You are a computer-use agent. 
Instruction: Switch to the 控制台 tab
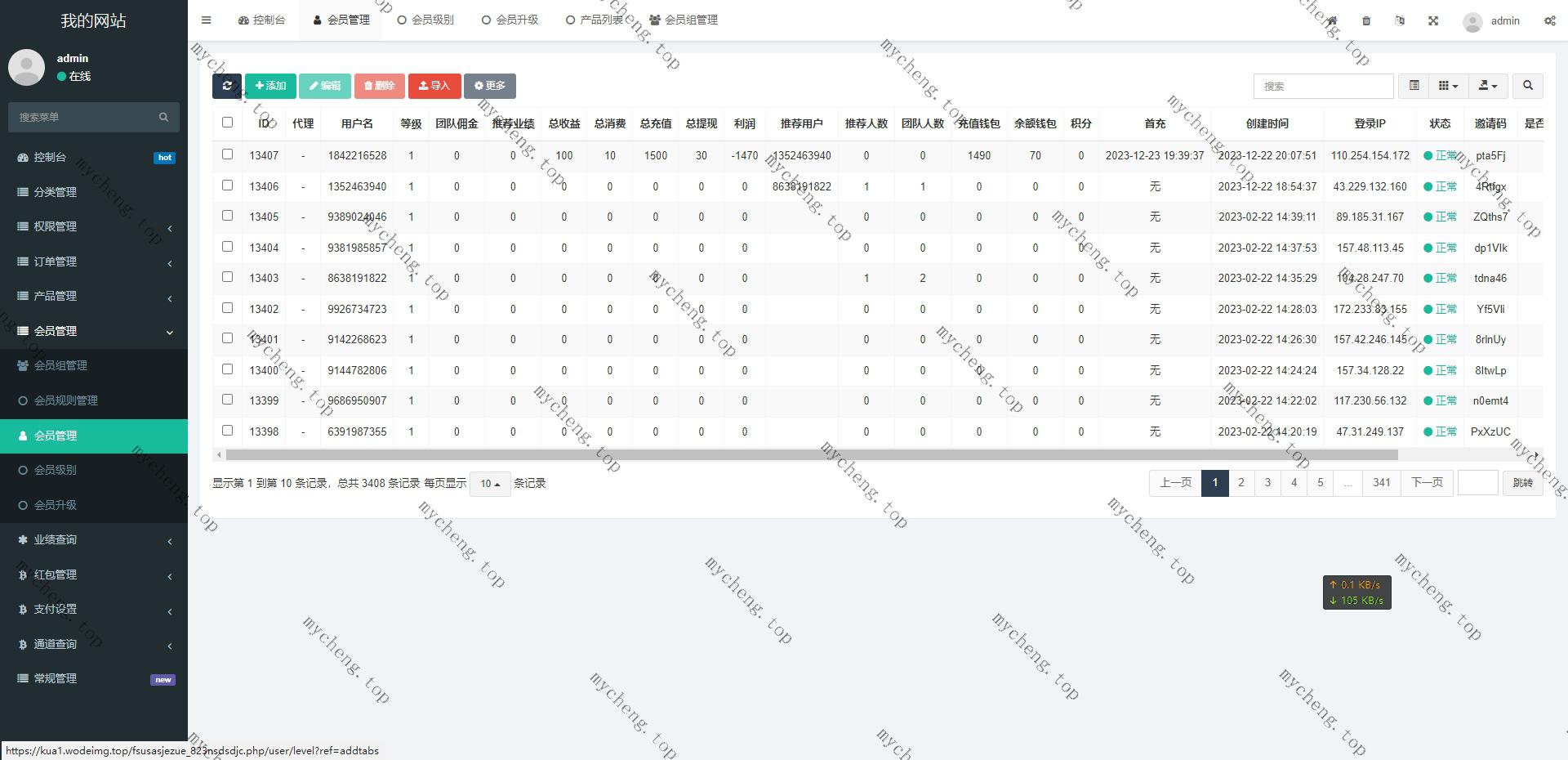[261, 20]
